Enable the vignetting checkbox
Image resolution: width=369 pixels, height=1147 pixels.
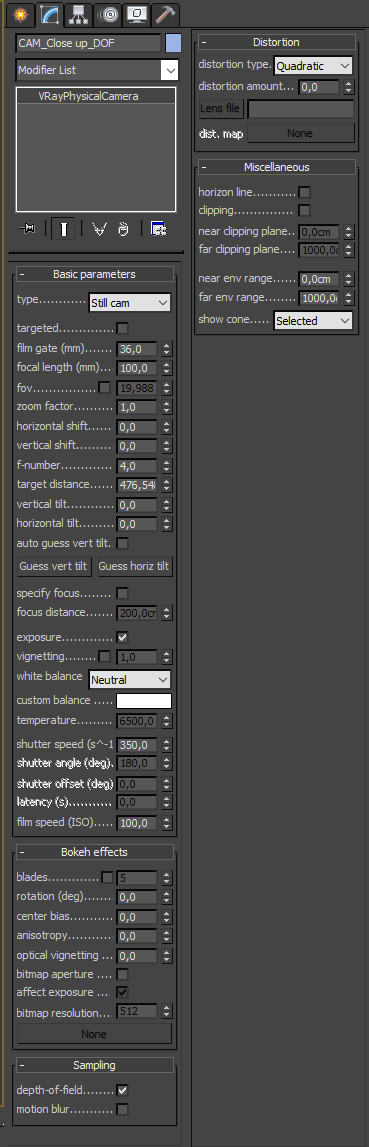104,657
